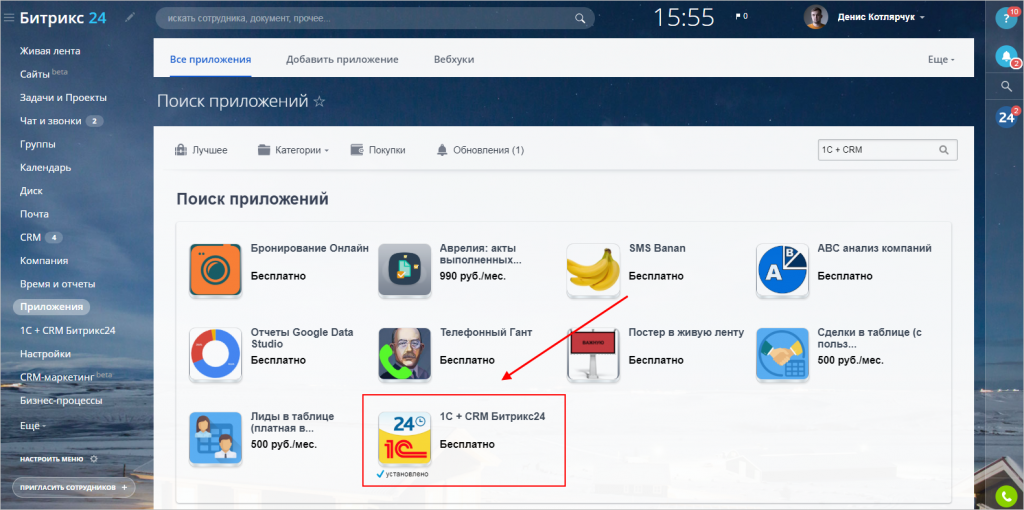Open the Лиды в таблице app icon
The height and width of the screenshot is (510, 1024).
(x=216, y=439)
